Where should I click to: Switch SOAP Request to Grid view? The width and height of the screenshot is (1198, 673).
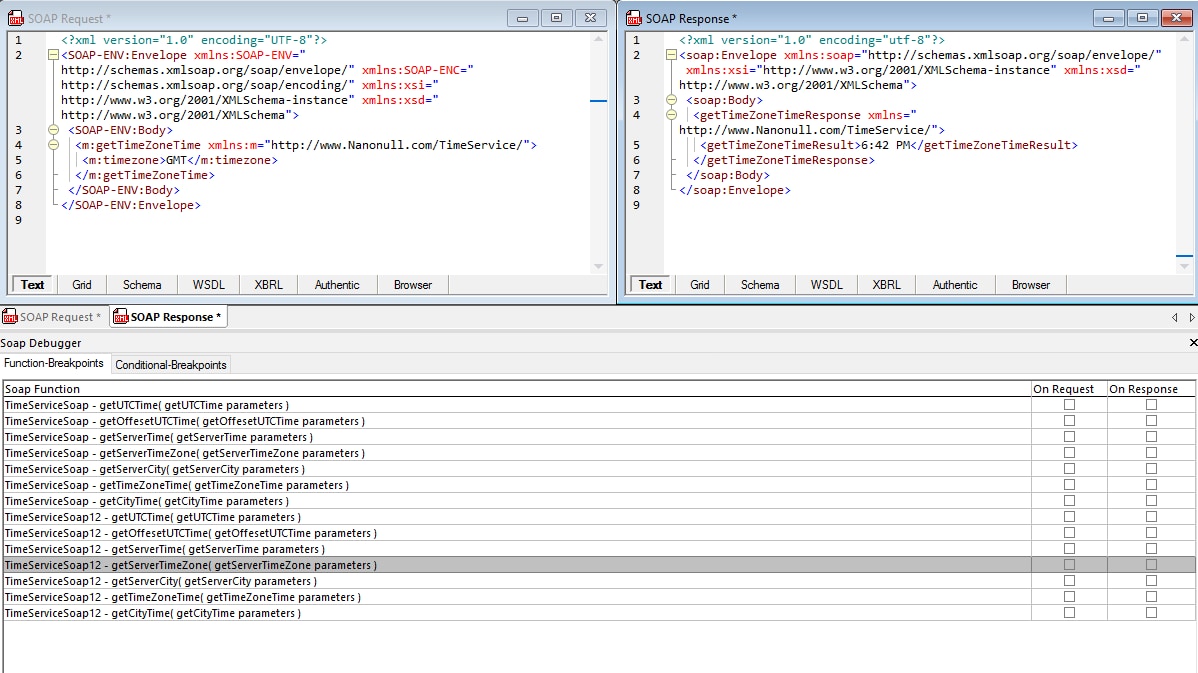click(82, 285)
